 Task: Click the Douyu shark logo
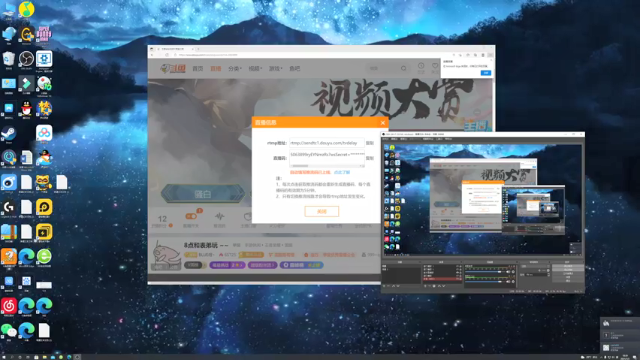pos(173,68)
